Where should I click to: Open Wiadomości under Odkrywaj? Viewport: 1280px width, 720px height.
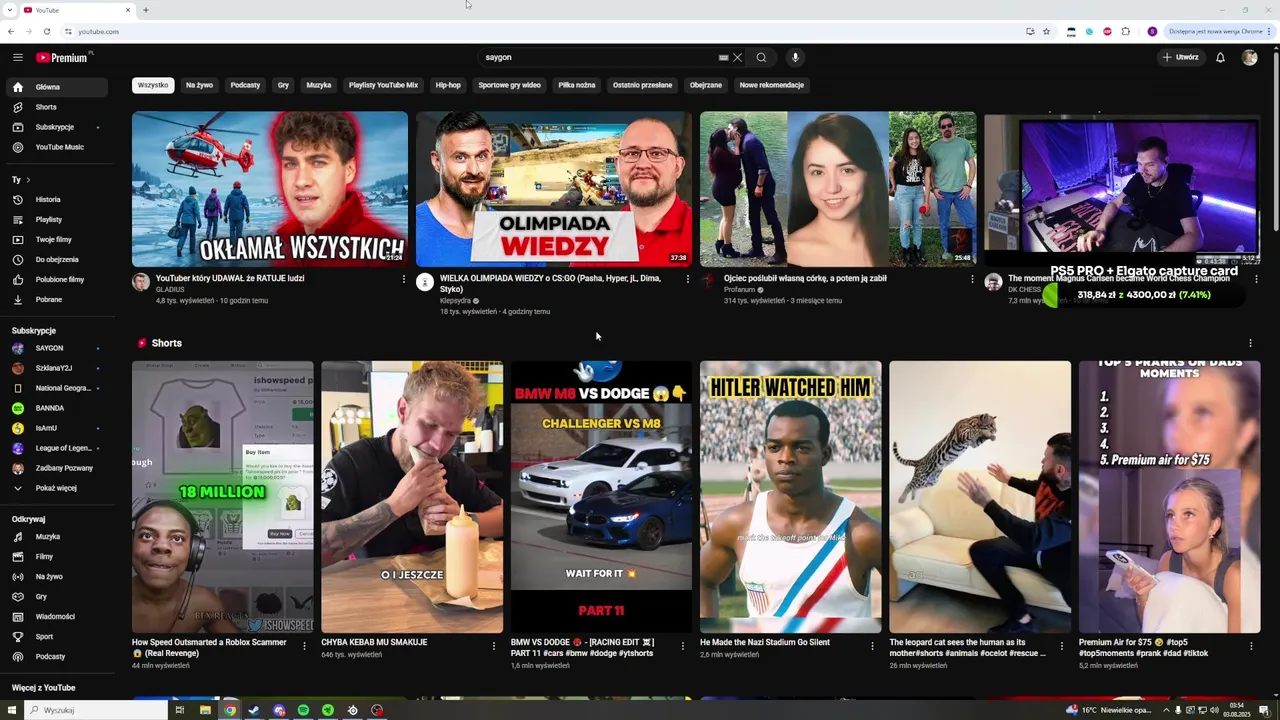point(59,617)
